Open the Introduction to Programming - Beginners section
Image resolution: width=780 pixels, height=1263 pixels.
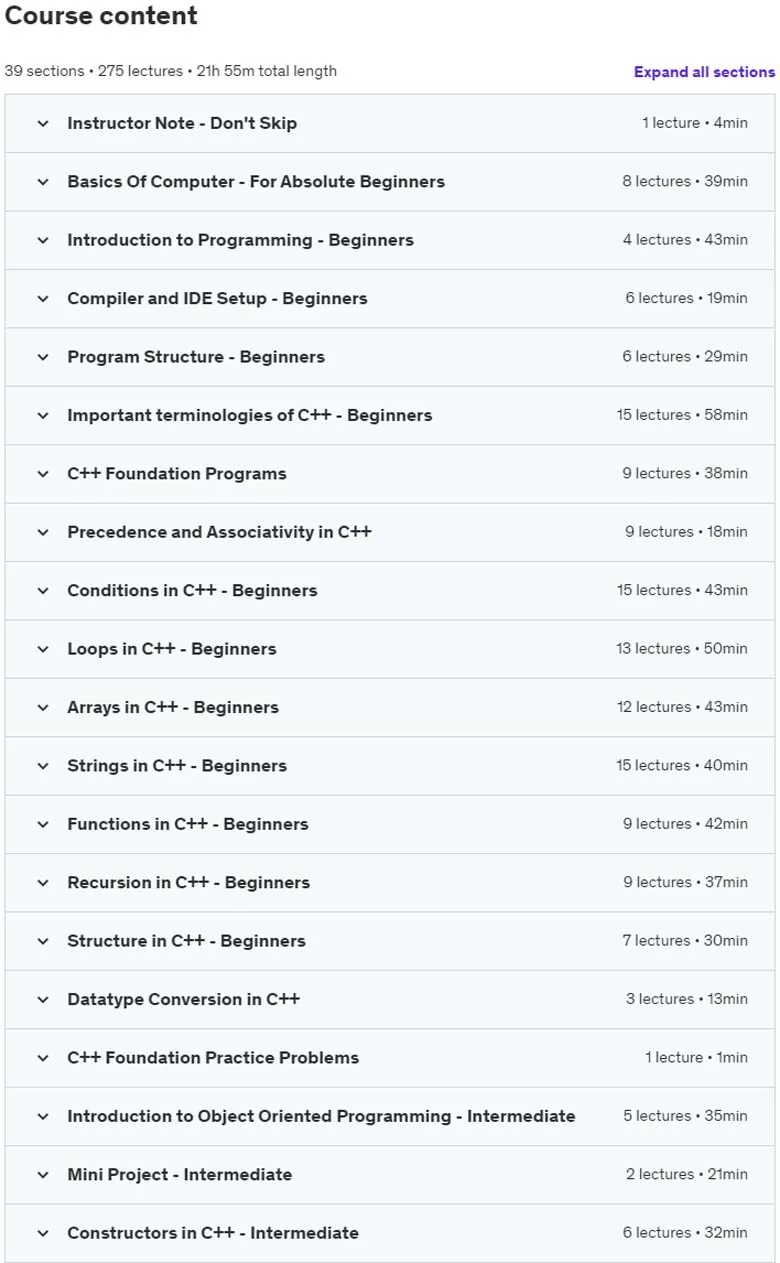(x=390, y=240)
